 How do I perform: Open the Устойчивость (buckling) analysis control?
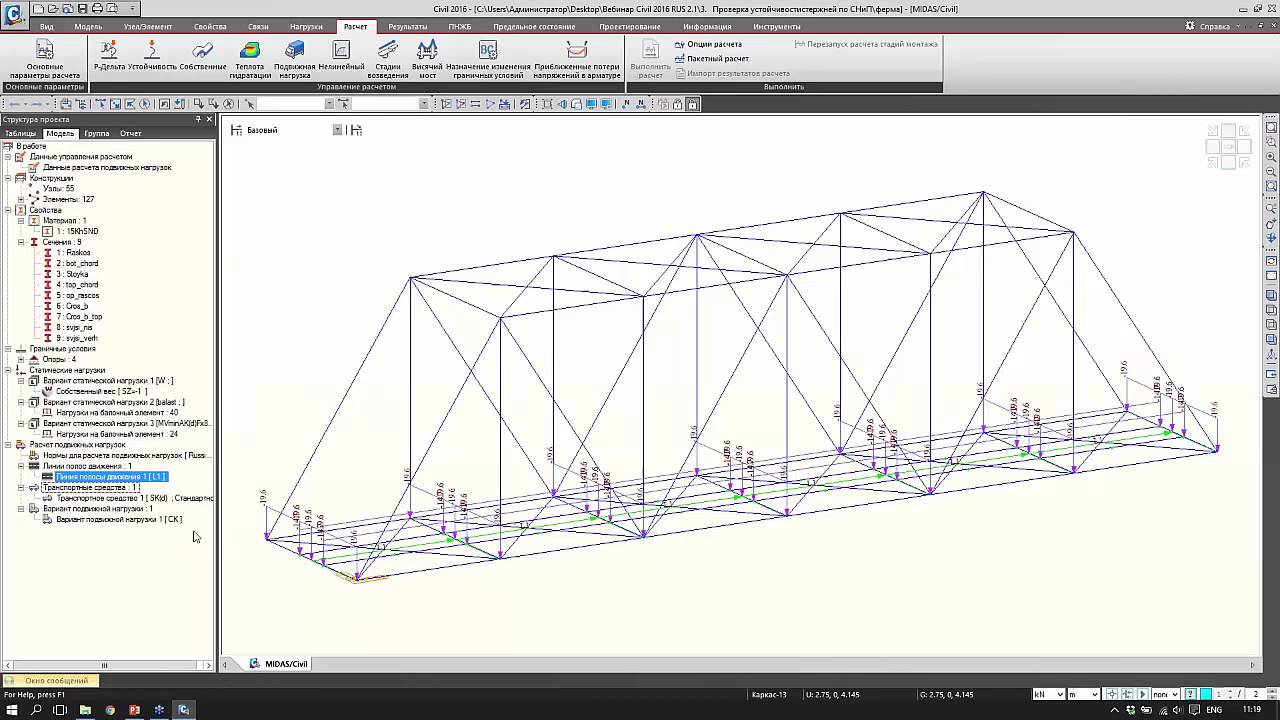[152, 55]
